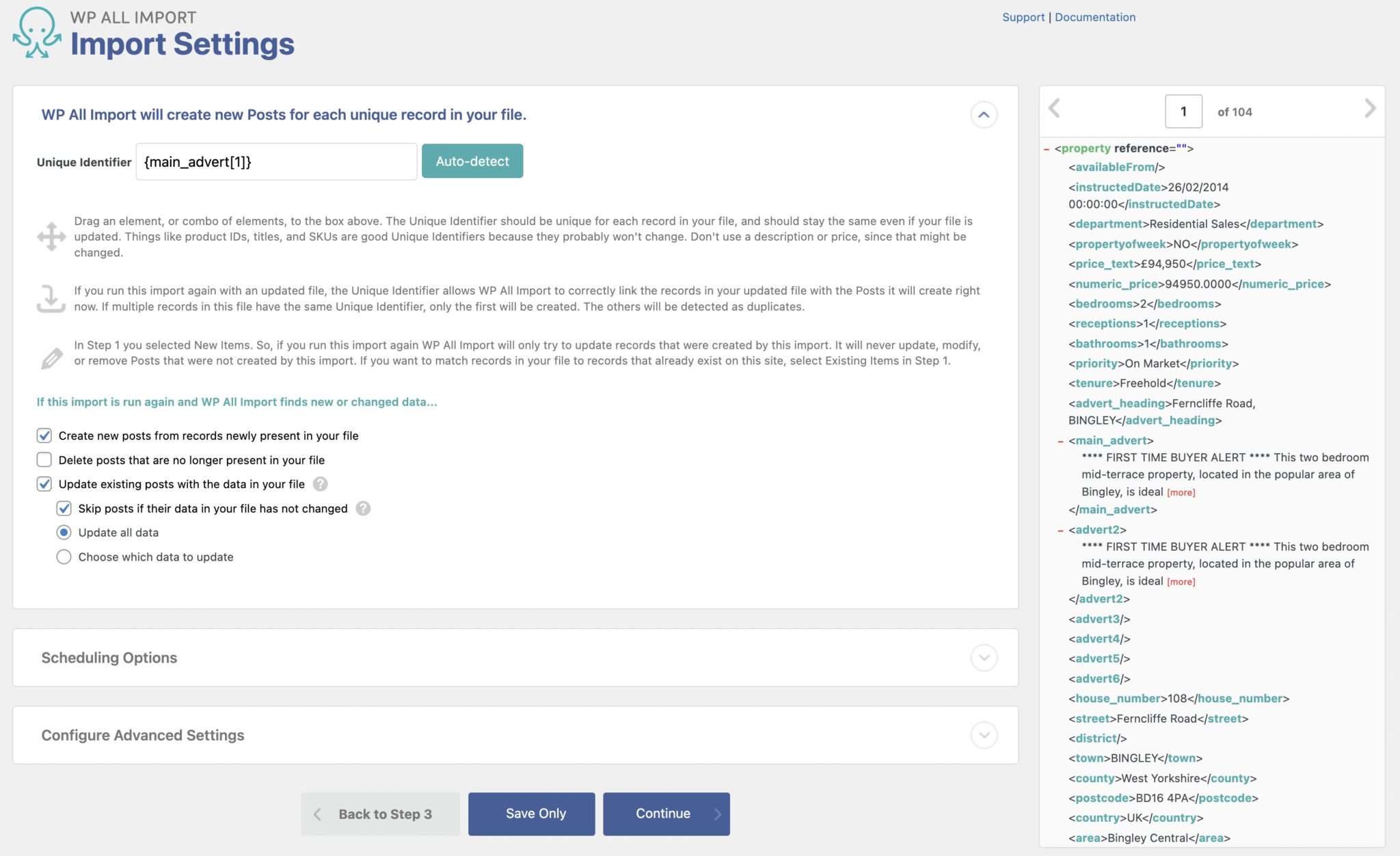Click the WP All Import octopus logo
The image size is (1400, 856).
coord(38,32)
